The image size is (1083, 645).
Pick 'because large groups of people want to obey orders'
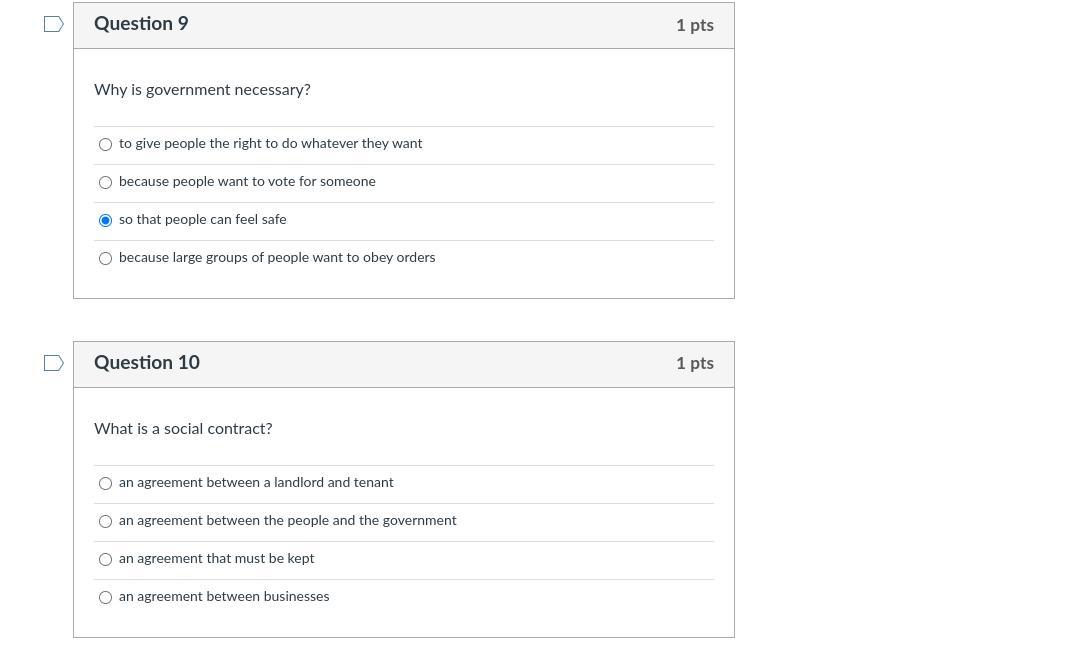coord(105,258)
